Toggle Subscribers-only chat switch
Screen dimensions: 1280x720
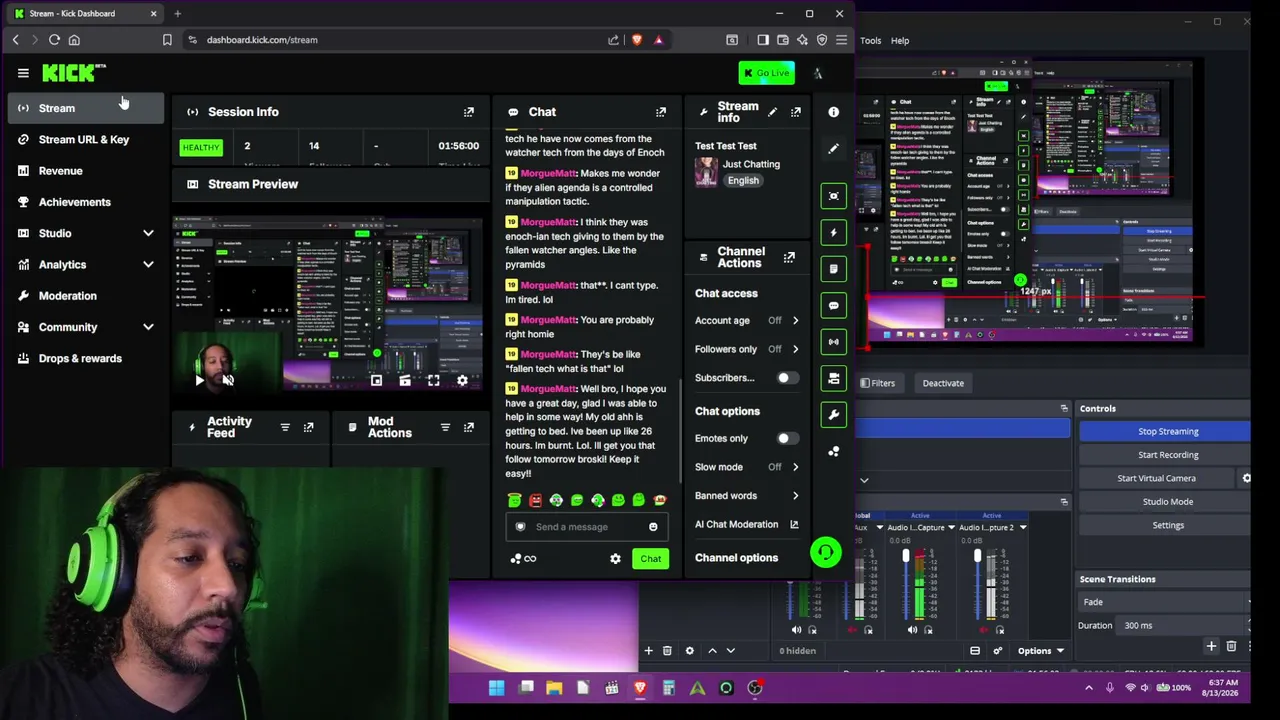[x=786, y=378]
